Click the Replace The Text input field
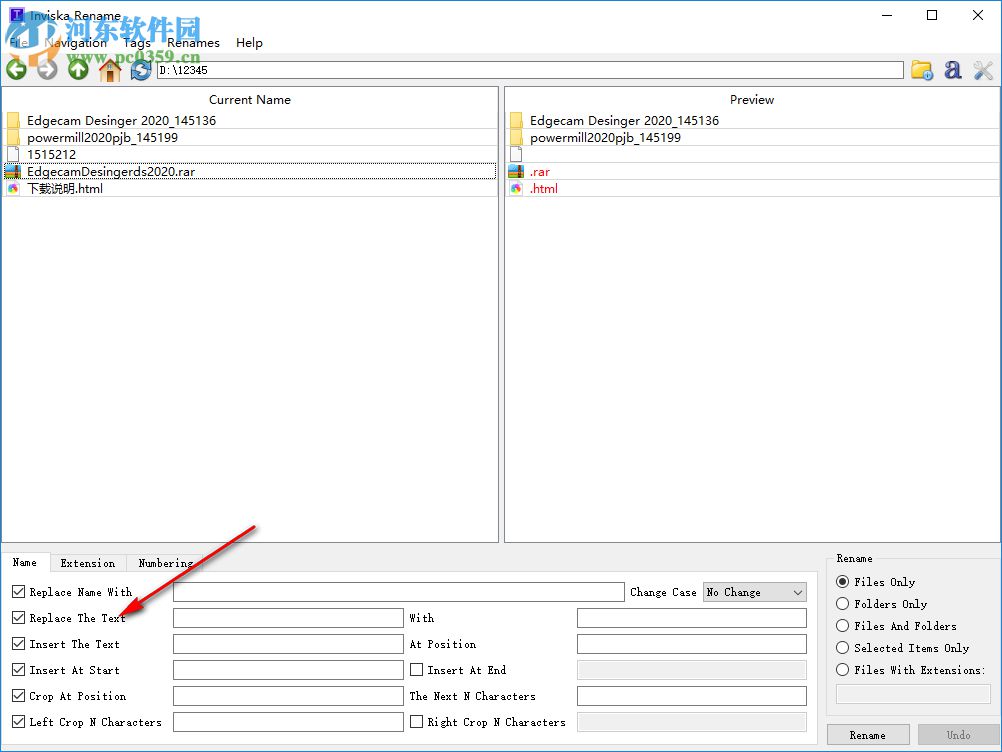The height and width of the screenshot is (752, 1002). (x=288, y=618)
